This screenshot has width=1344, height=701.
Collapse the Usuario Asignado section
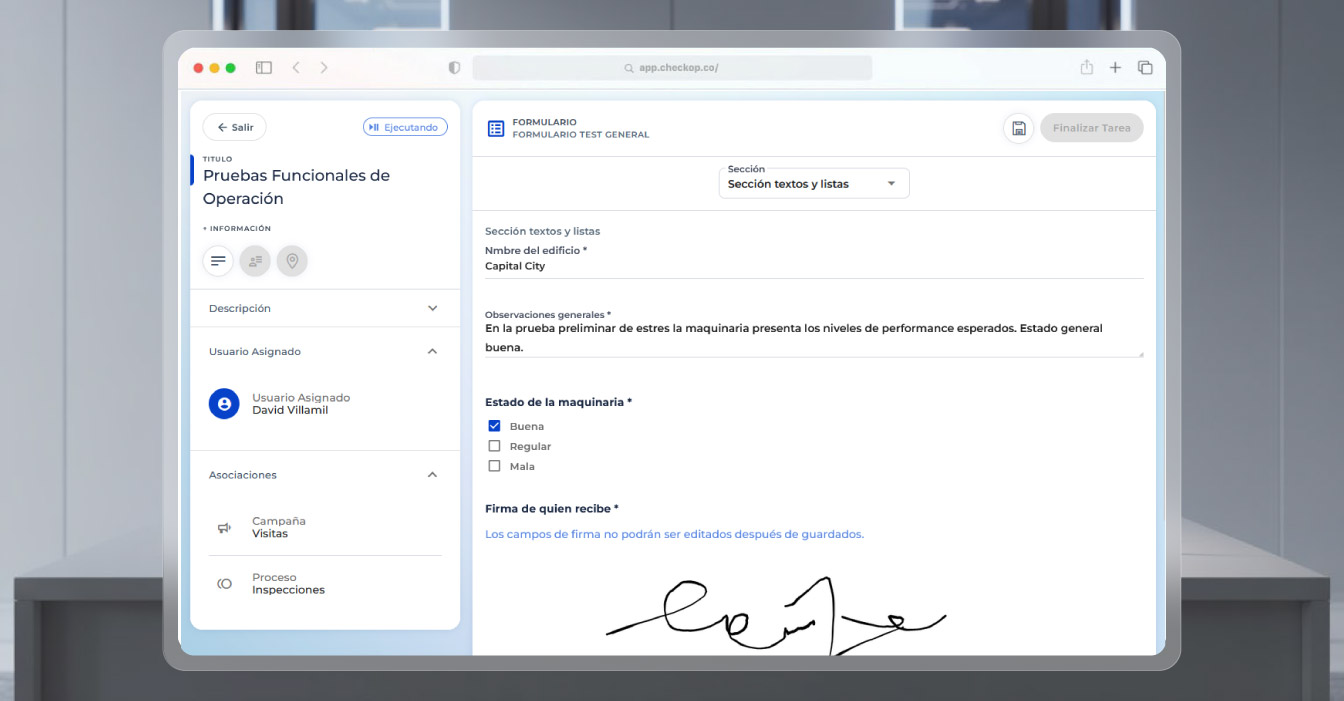coord(432,352)
